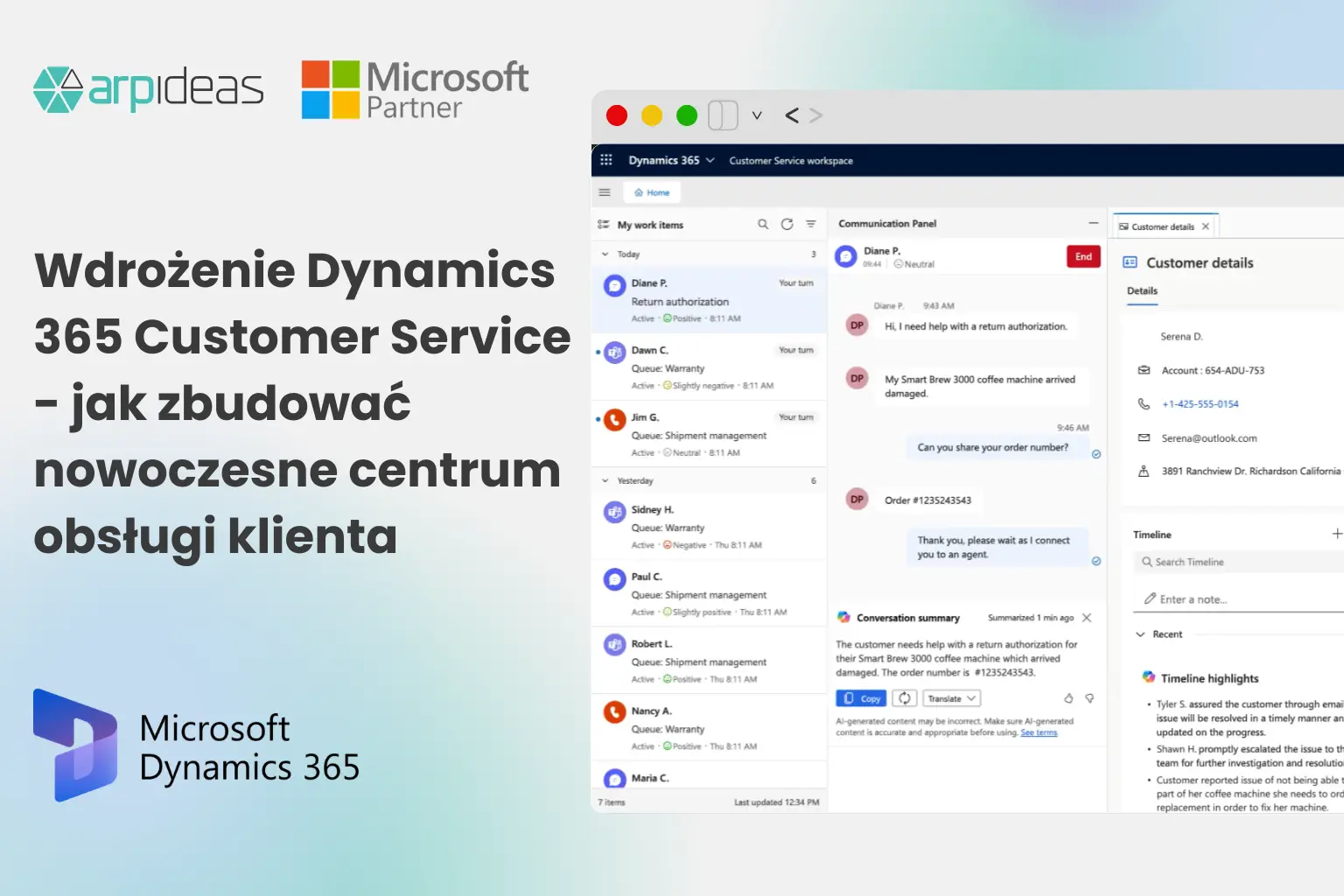Click the Customer details card icon
Image resolution: width=1344 pixels, height=896 pixels.
coord(1130,262)
